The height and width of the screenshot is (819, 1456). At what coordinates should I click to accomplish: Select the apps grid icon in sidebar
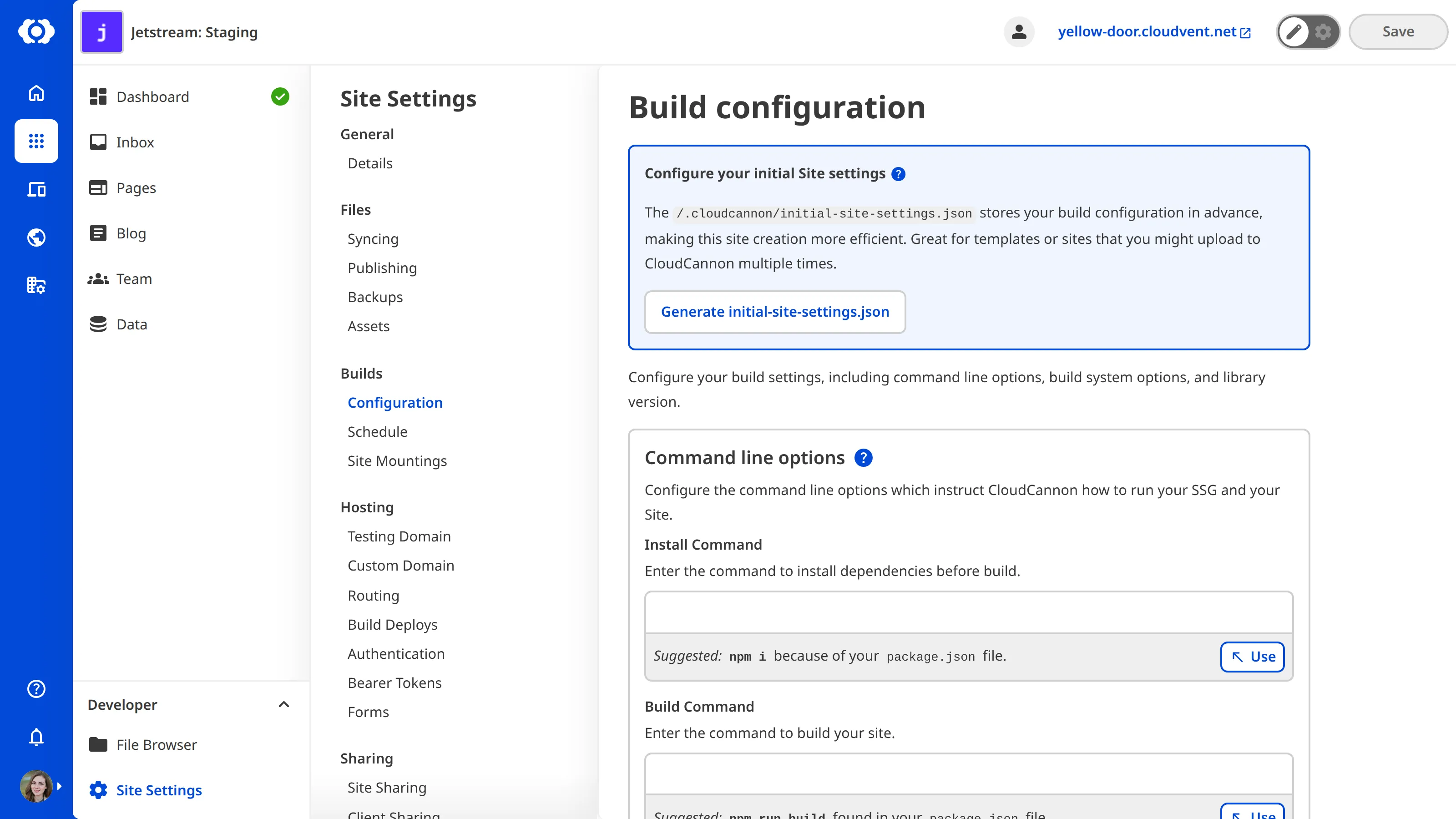pyautogui.click(x=36, y=141)
